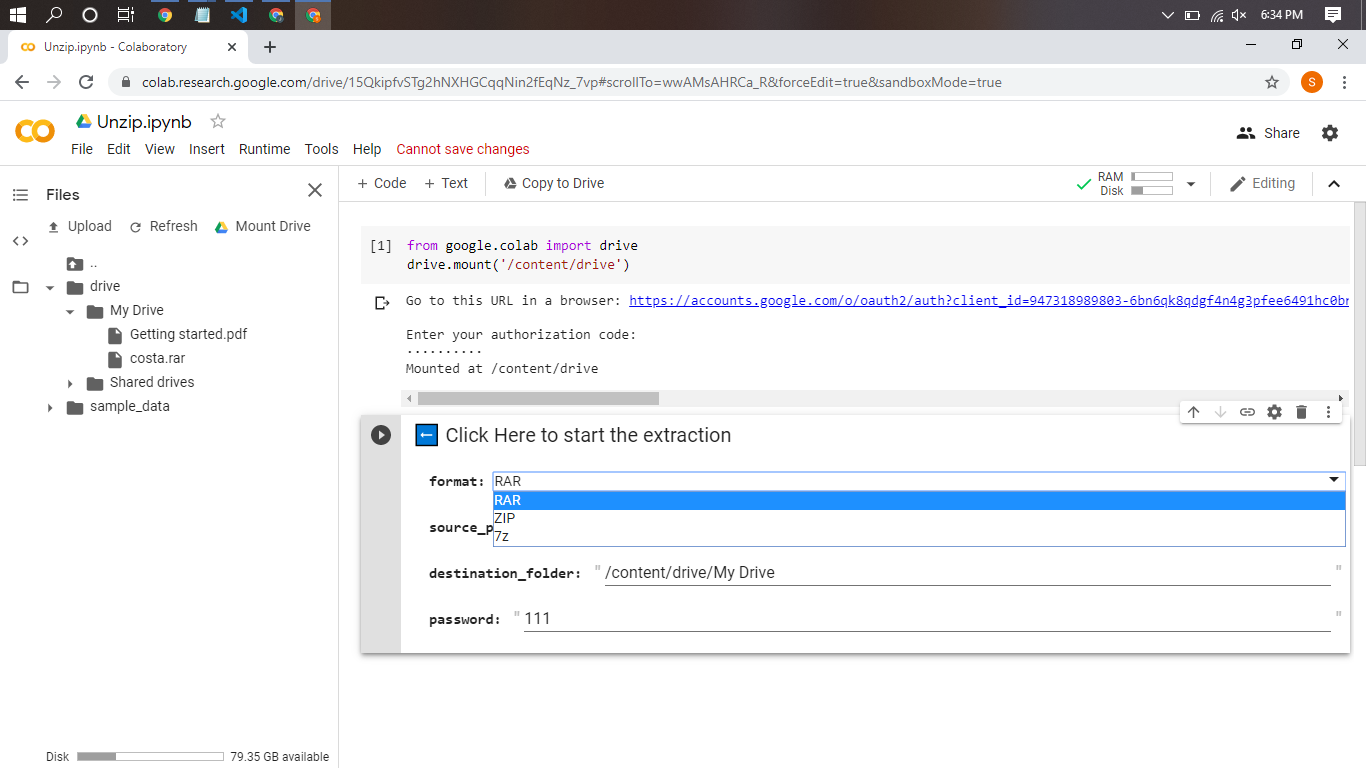Star the Unzip.ipynb notebook
Screen dimensions: 1366x768
tap(218, 122)
